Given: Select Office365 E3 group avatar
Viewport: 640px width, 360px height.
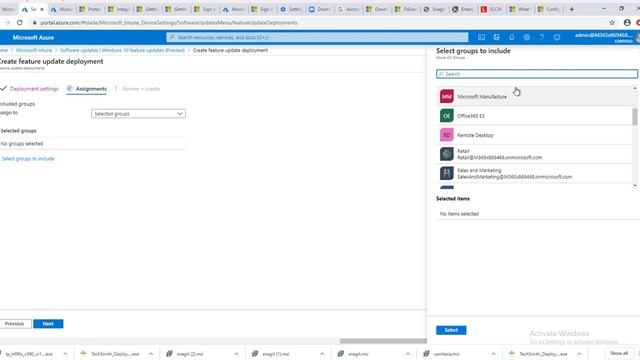Looking at the screenshot, I should (x=447, y=116).
